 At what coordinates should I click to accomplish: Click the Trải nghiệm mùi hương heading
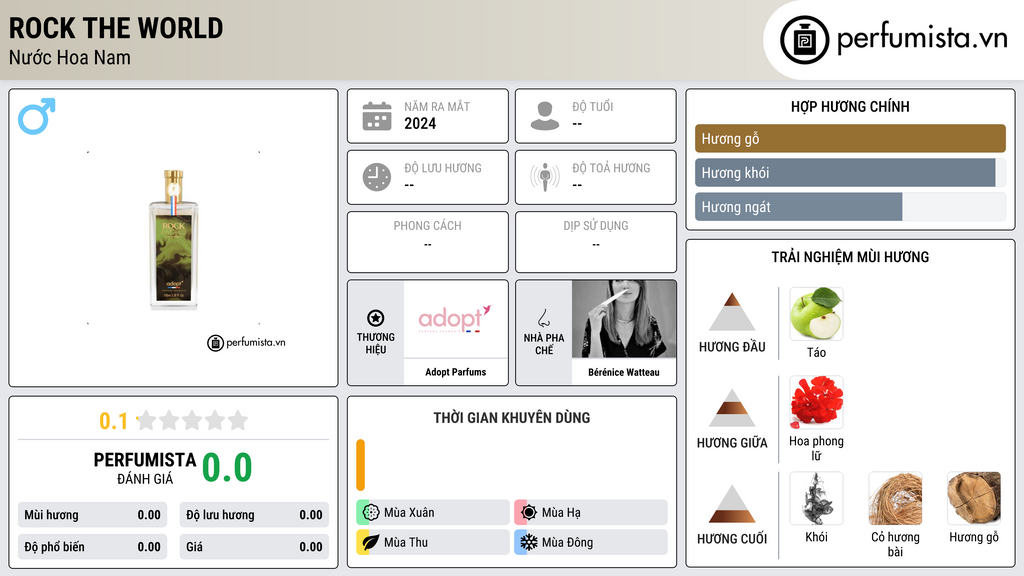point(850,257)
